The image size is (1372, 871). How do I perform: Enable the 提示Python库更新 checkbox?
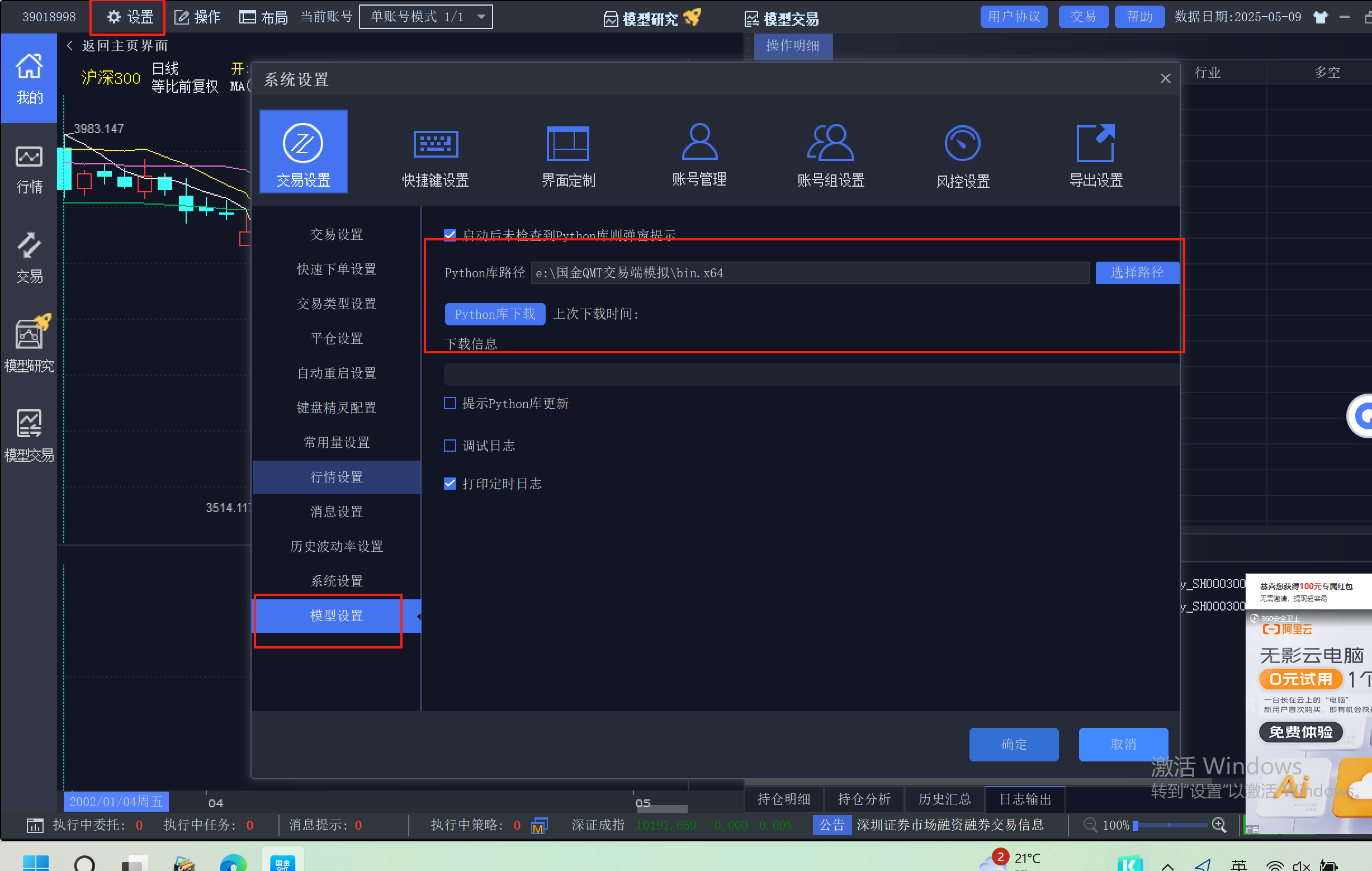click(x=450, y=403)
